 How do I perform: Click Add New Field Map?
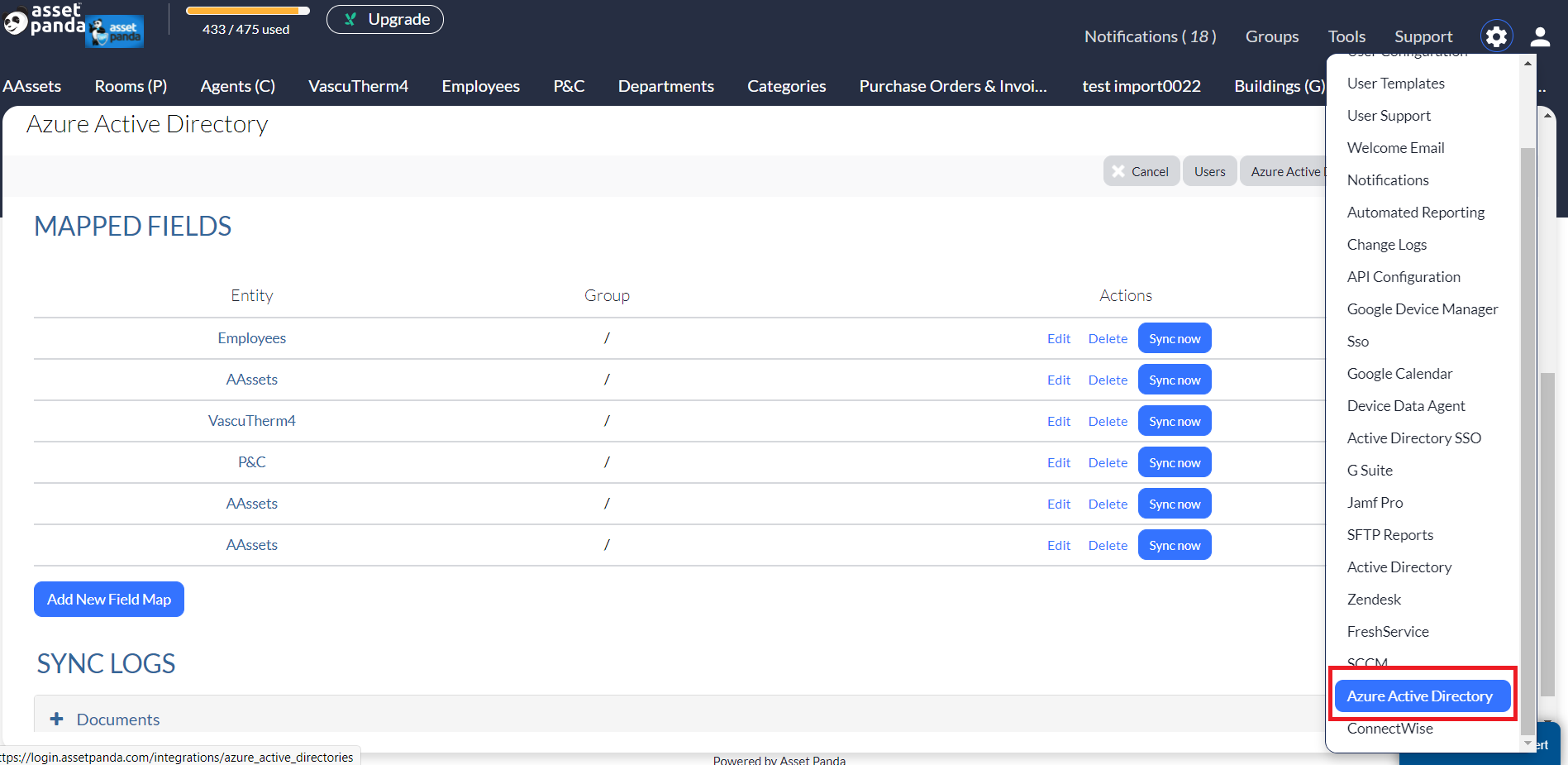pos(109,599)
